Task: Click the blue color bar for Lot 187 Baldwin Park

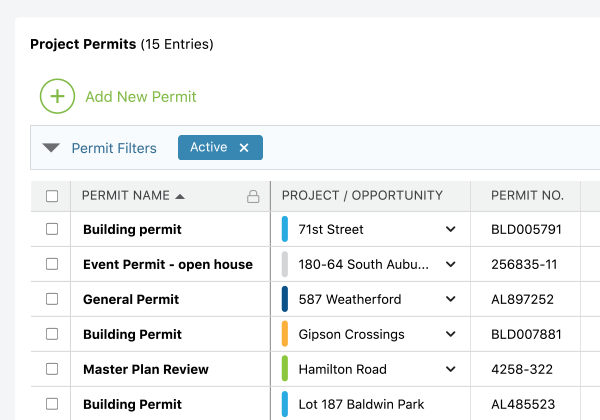Action: pyautogui.click(x=285, y=404)
